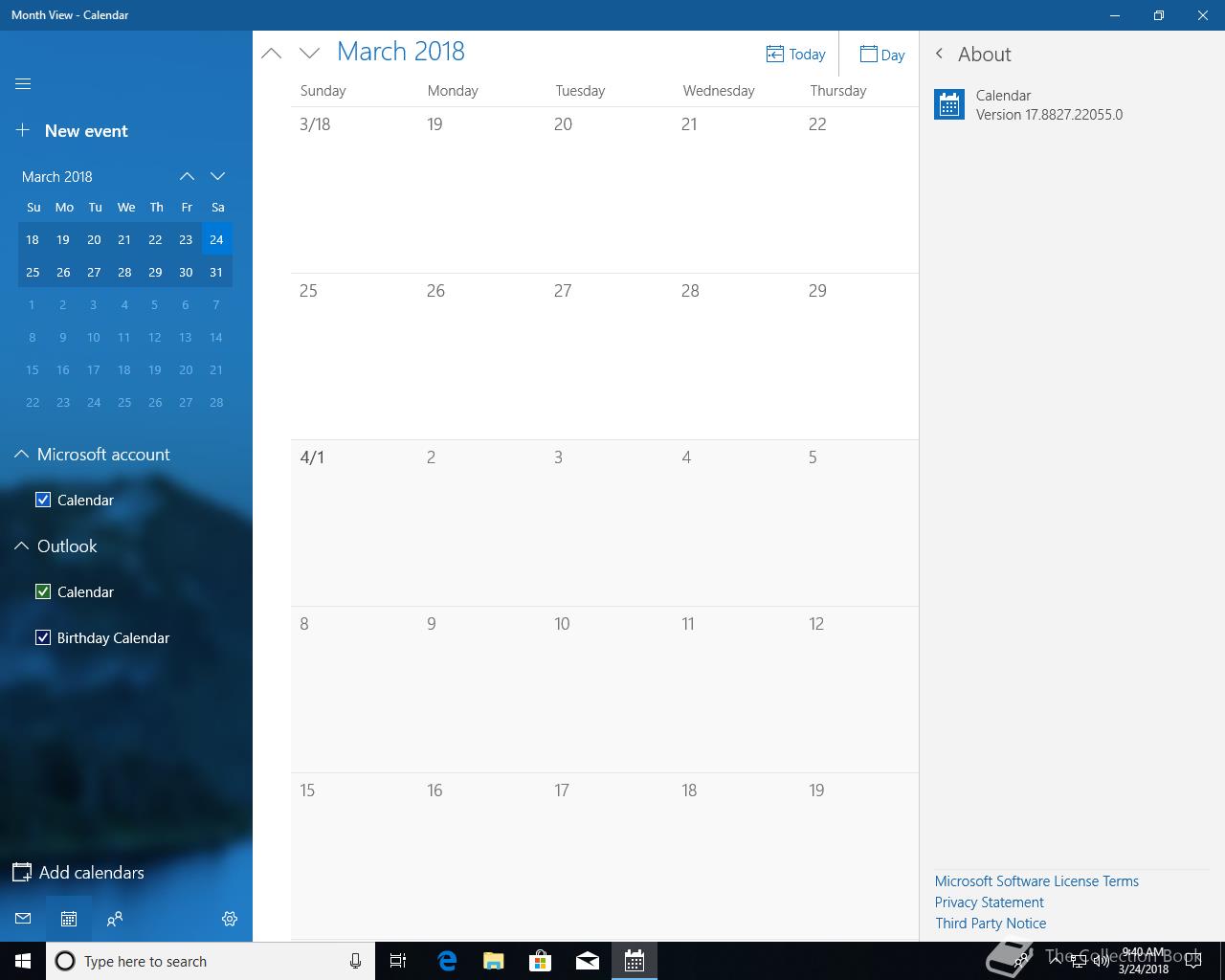
Task: Click taskbar clock showing 3/24/2018
Action: pyautogui.click(x=1144, y=961)
